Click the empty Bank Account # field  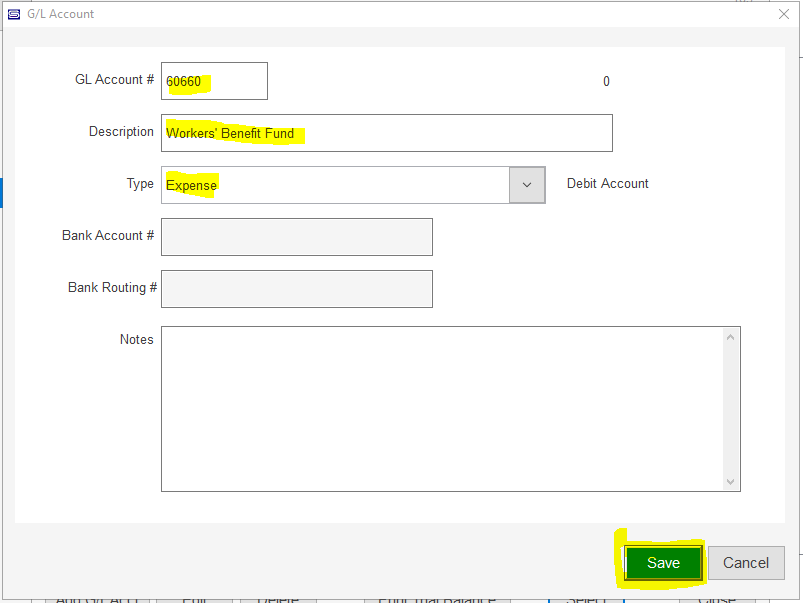pyautogui.click(x=296, y=237)
